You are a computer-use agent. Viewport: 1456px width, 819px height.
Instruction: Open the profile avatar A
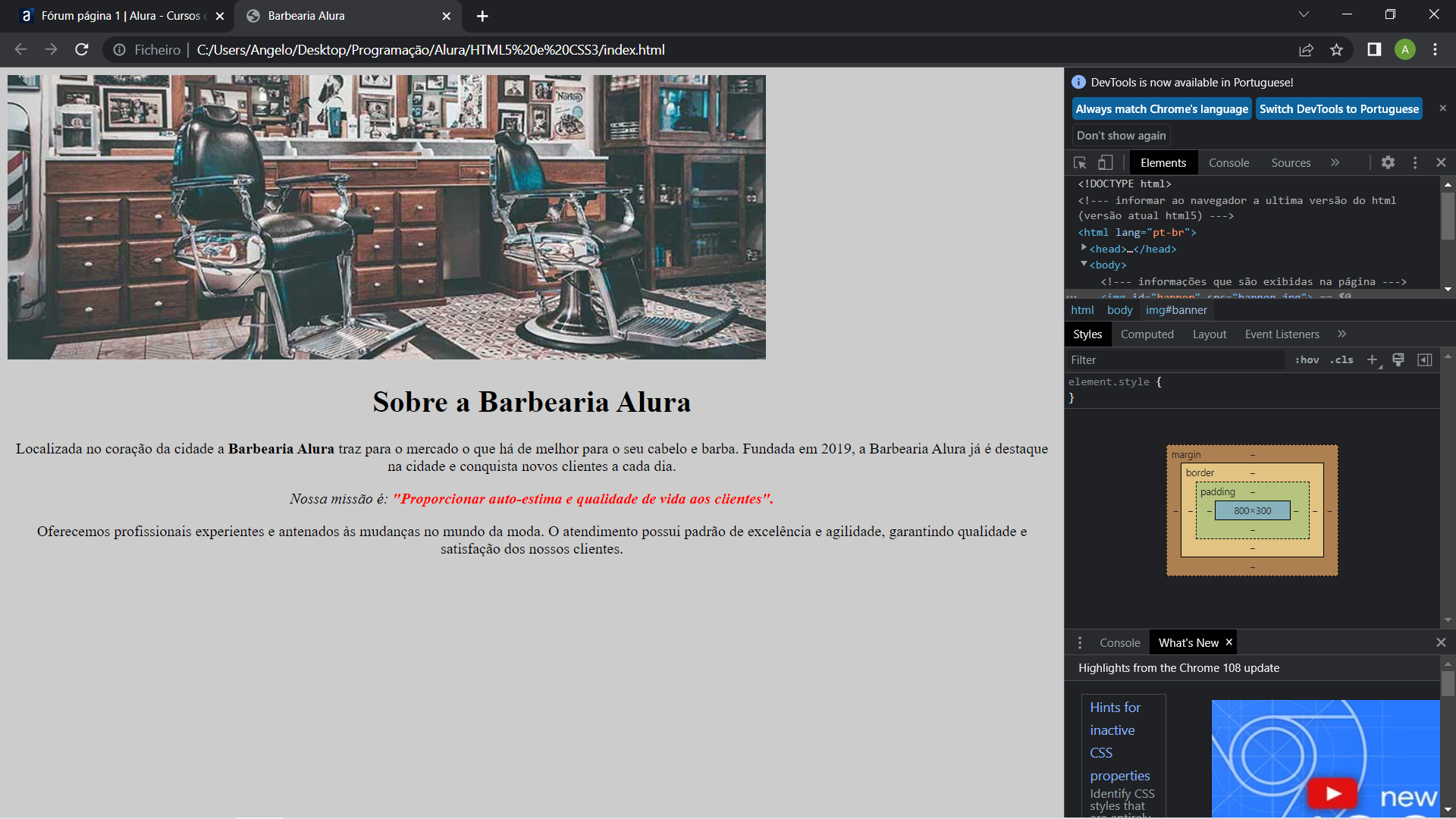[1404, 49]
